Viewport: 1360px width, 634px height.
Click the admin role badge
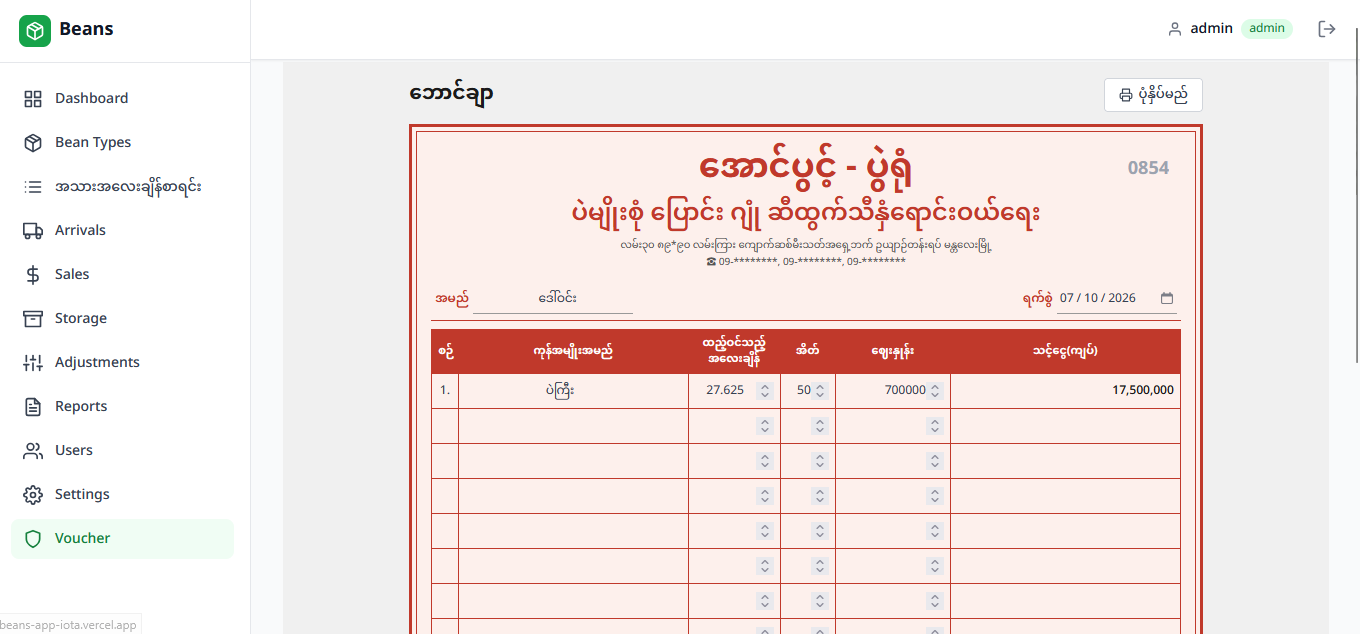1267,29
